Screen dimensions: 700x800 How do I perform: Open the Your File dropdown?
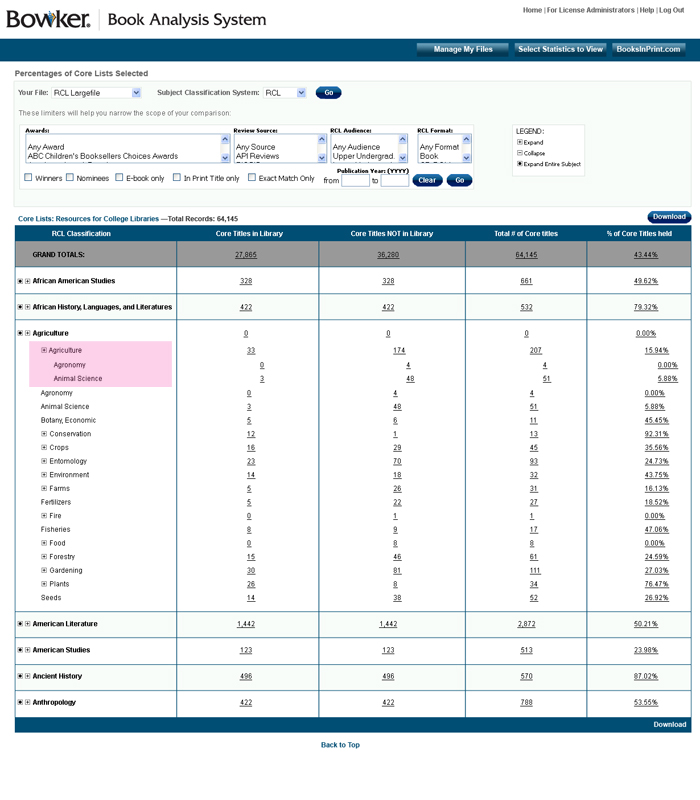point(96,93)
